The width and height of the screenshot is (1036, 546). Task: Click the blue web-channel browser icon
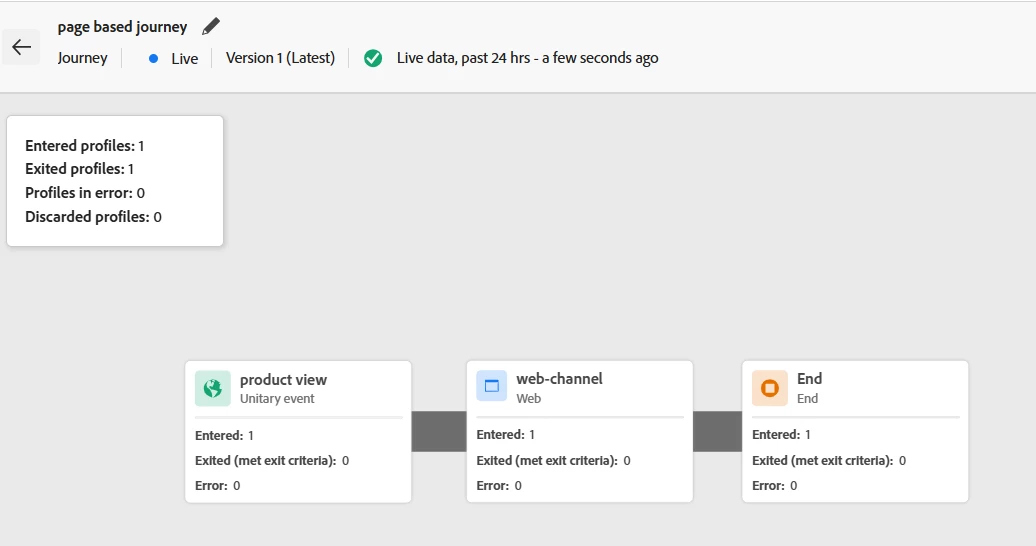tap(491, 387)
